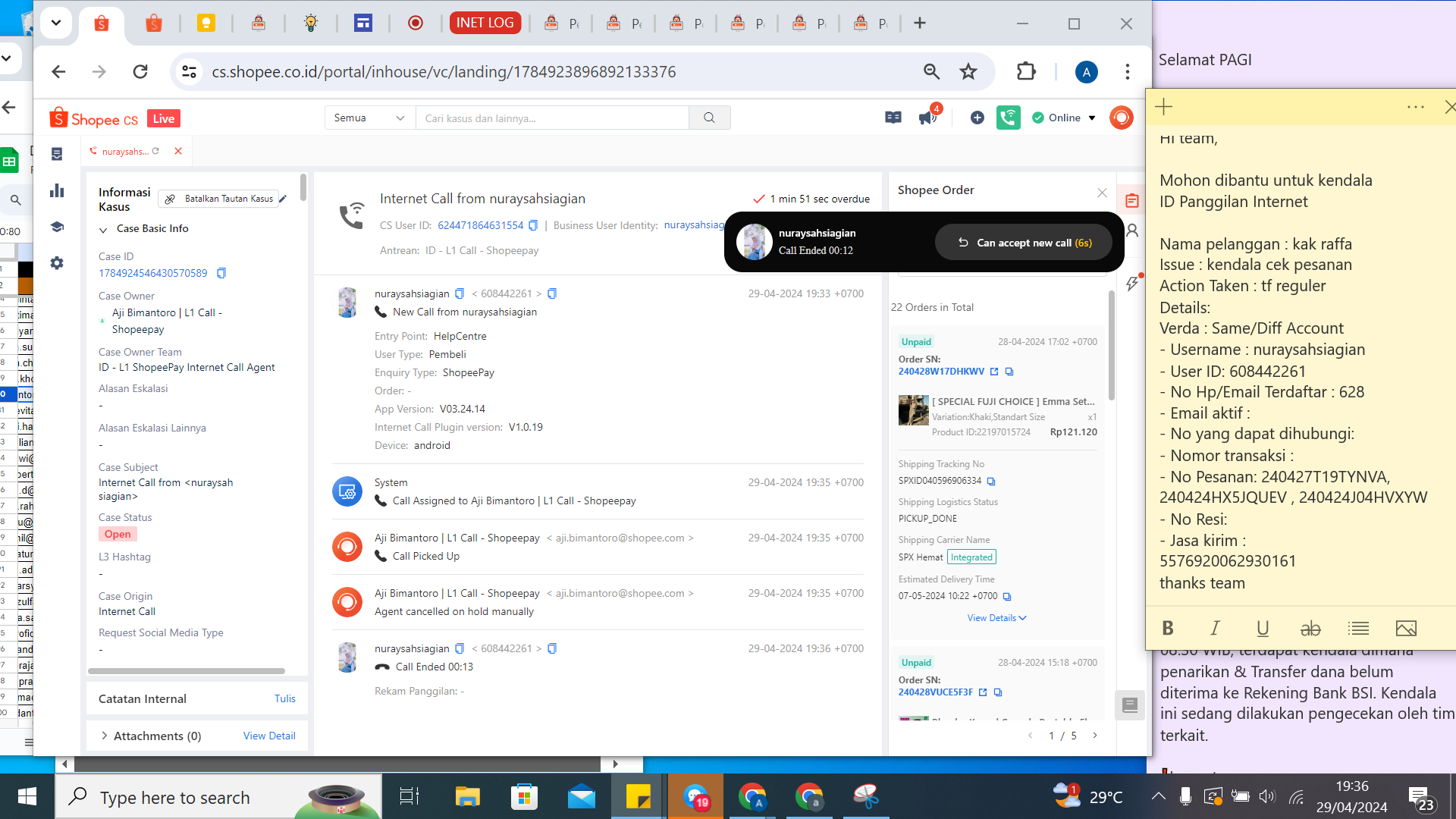The image size is (1456, 819).
Task: Copy the Case ID number
Action: point(221,273)
